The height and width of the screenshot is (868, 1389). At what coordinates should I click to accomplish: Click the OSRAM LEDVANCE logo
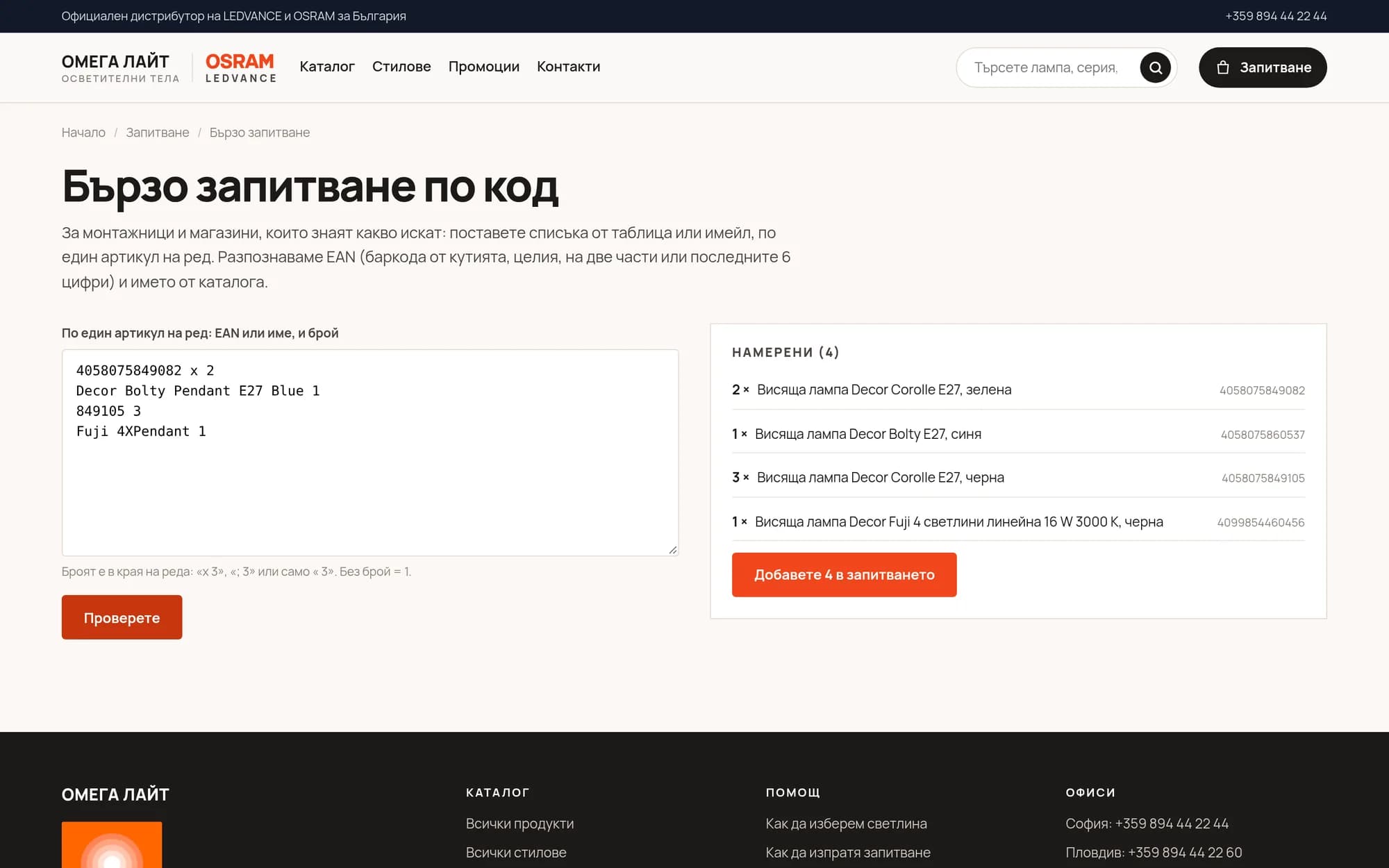(x=240, y=68)
